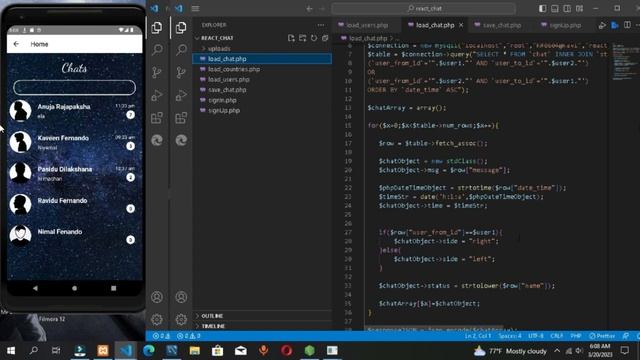Open signUp.php in the Explorer tree
This screenshot has height=360, width=640.
pyautogui.click(x=262, y=111)
